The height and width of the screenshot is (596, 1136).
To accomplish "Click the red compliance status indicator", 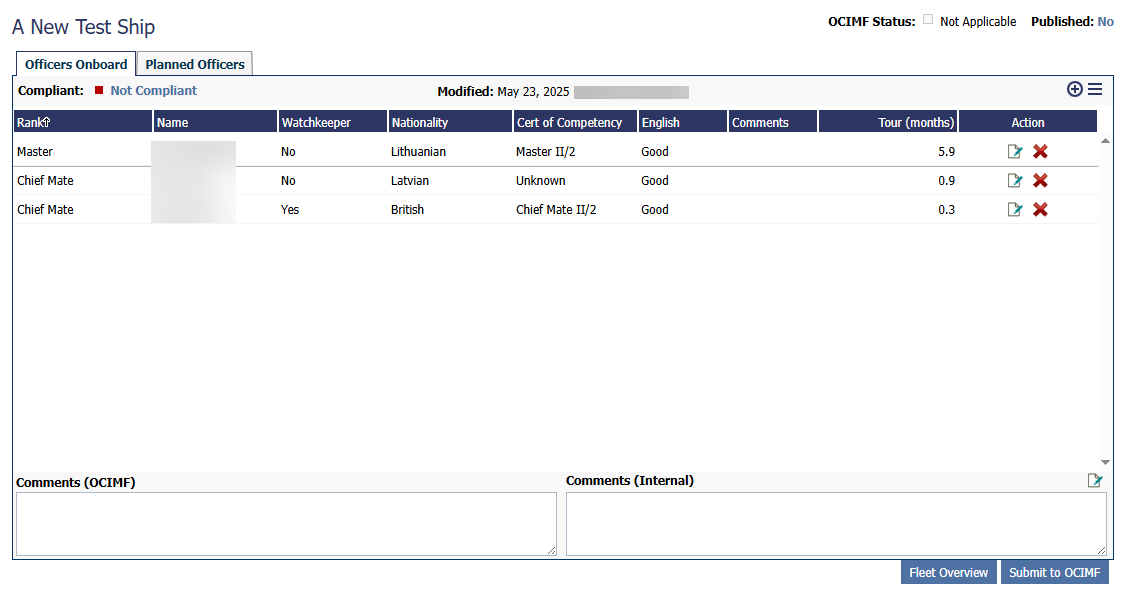I will (99, 91).
